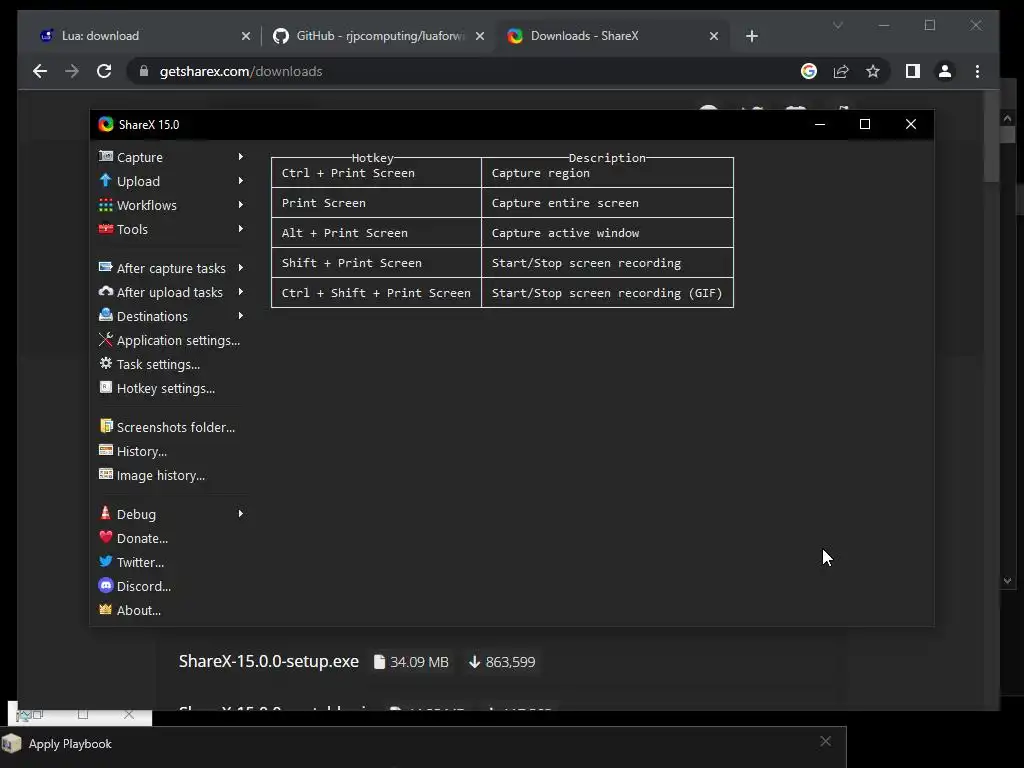
Task: Click 'Start/Stop screen recording (GIF)' cell
Action: click(x=607, y=293)
